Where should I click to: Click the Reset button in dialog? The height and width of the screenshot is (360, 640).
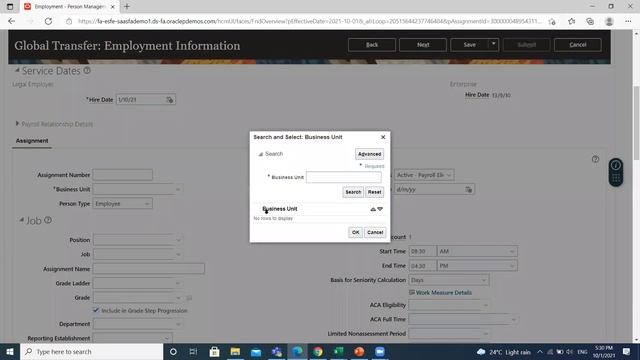(374, 192)
